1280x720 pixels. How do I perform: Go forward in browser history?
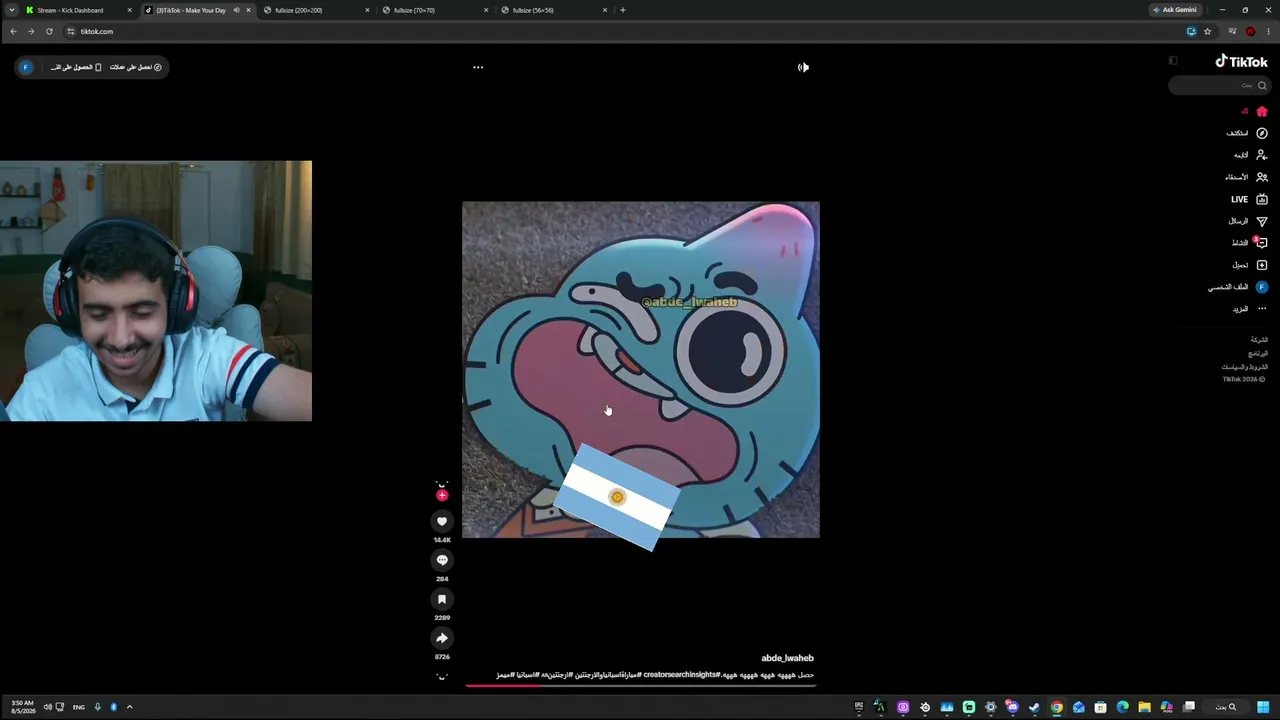pos(31,31)
